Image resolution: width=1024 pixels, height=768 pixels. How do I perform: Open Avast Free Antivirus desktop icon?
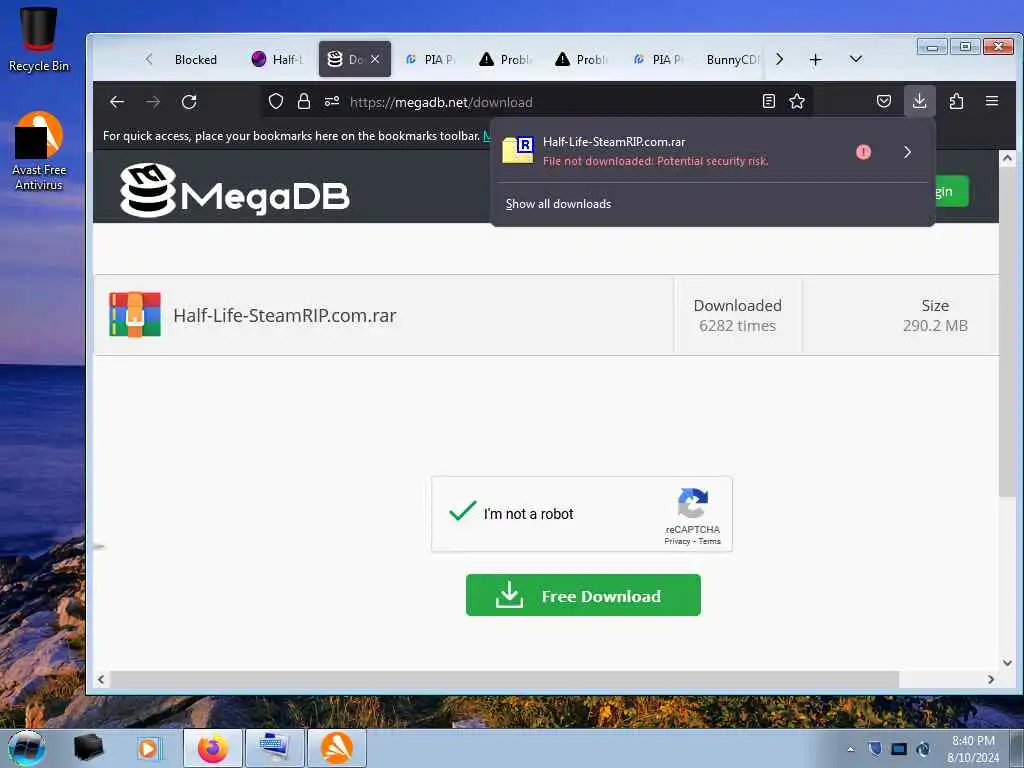point(39,150)
